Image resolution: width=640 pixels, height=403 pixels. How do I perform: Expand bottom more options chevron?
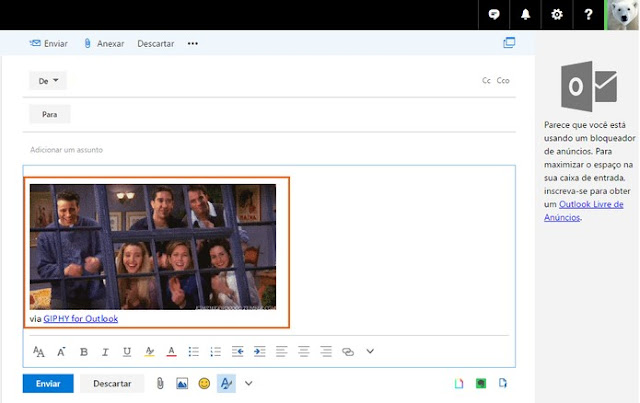pyautogui.click(x=248, y=383)
